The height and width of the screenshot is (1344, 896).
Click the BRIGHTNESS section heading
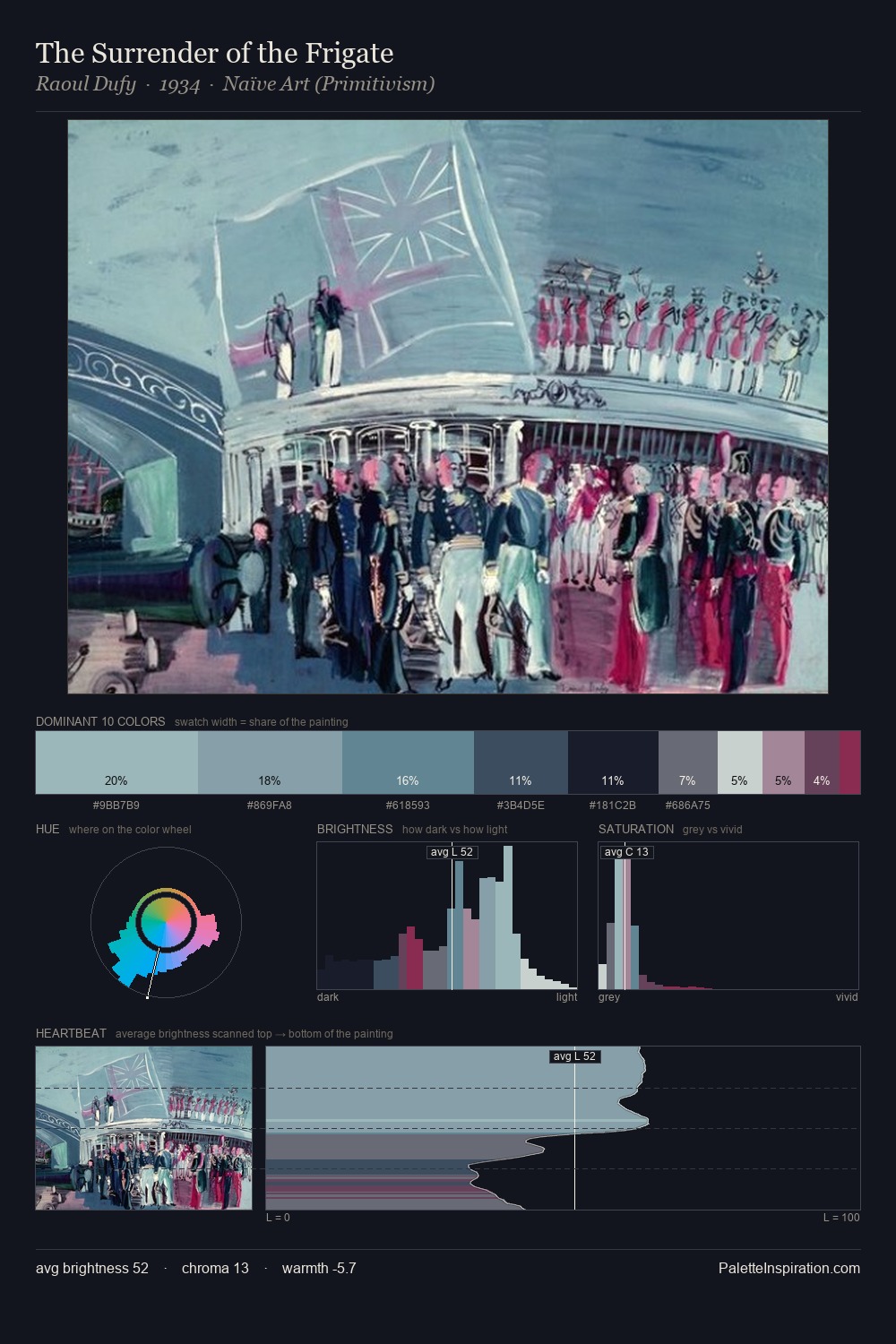[355, 829]
